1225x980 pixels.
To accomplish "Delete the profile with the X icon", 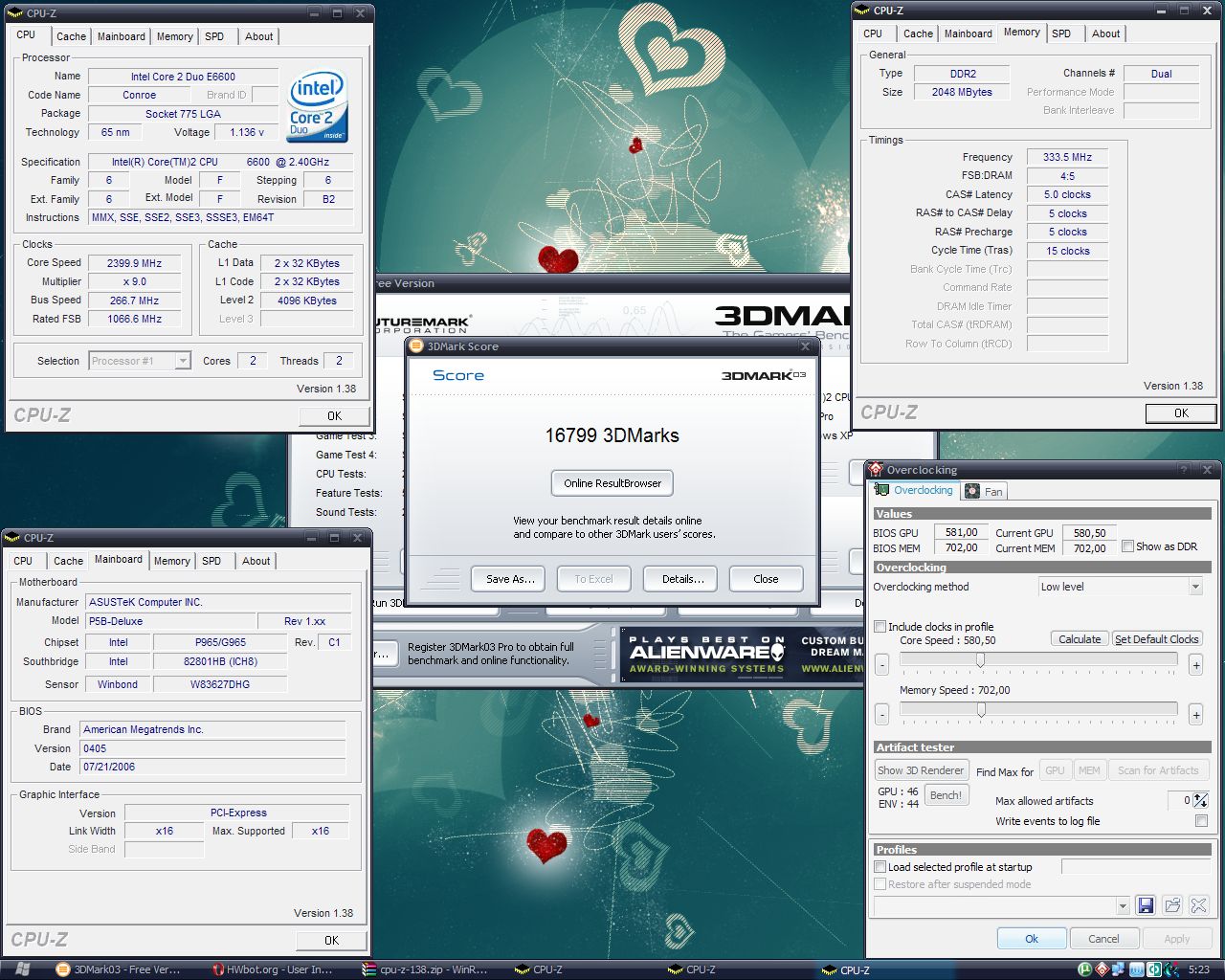I will pos(1198,904).
